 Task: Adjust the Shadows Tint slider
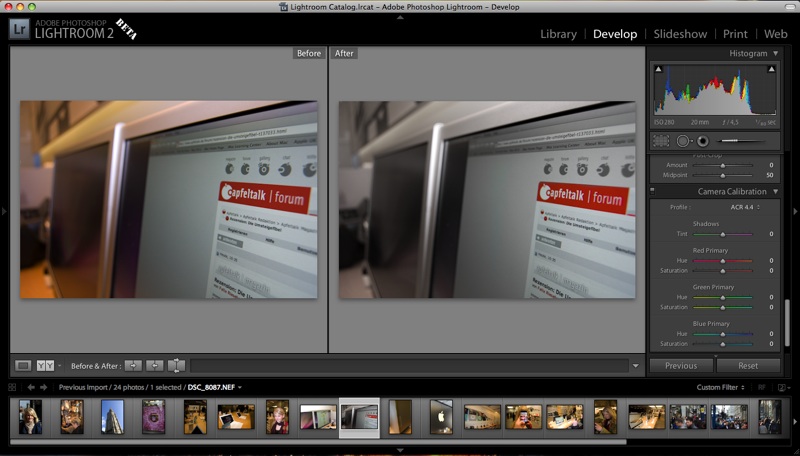pyautogui.click(x=722, y=234)
